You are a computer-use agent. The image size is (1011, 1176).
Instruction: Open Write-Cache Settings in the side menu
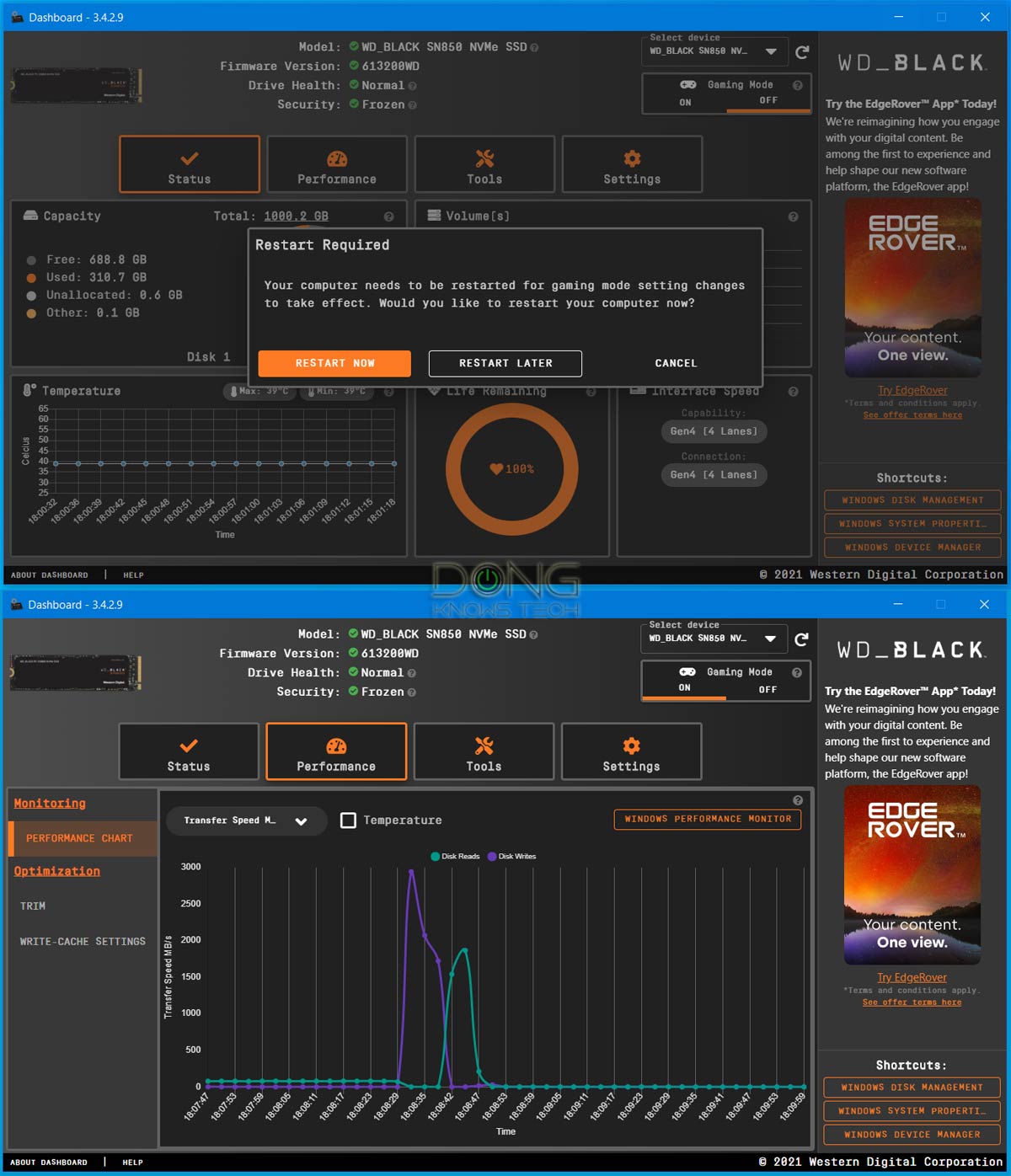[x=83, y=942]
